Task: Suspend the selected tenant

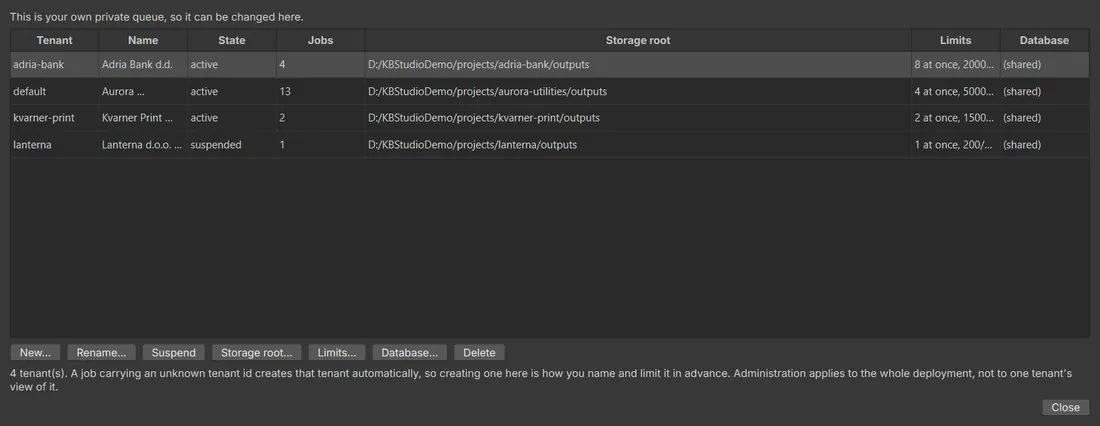Action: pyautogui.click(x=173, y=352)
